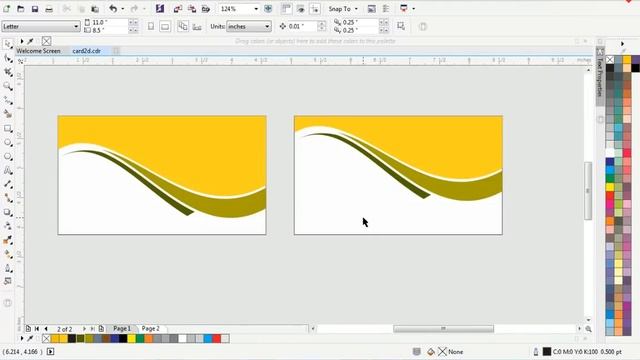Screen dimensions: 640x360
Task: Pick green swatch in document palette
Action: [140, 338]
